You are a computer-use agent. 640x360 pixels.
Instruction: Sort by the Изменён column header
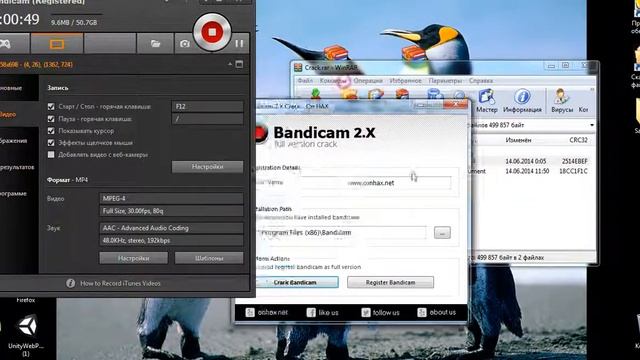click(x=518, y=140)
